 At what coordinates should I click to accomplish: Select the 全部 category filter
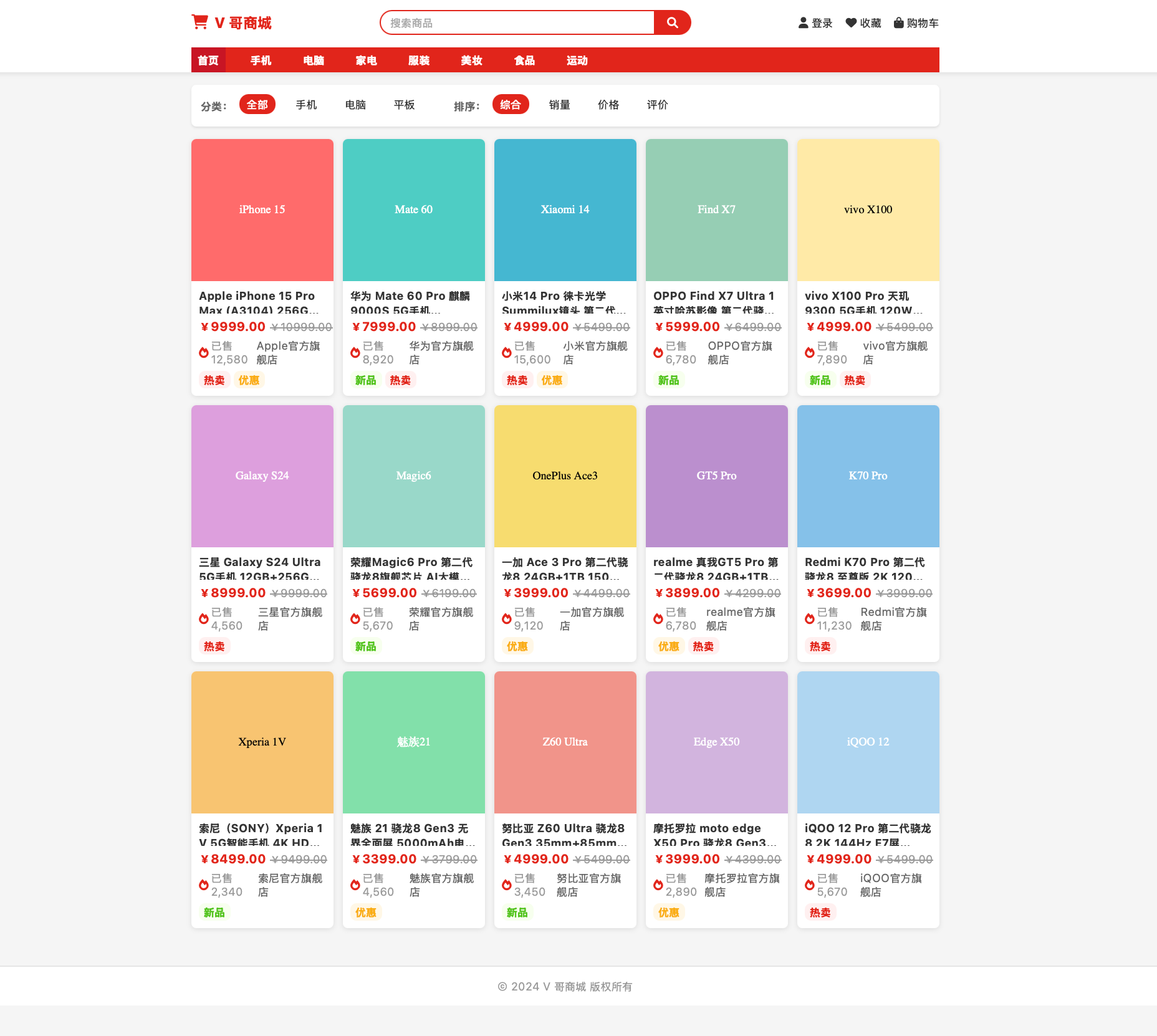coord(257,105)
